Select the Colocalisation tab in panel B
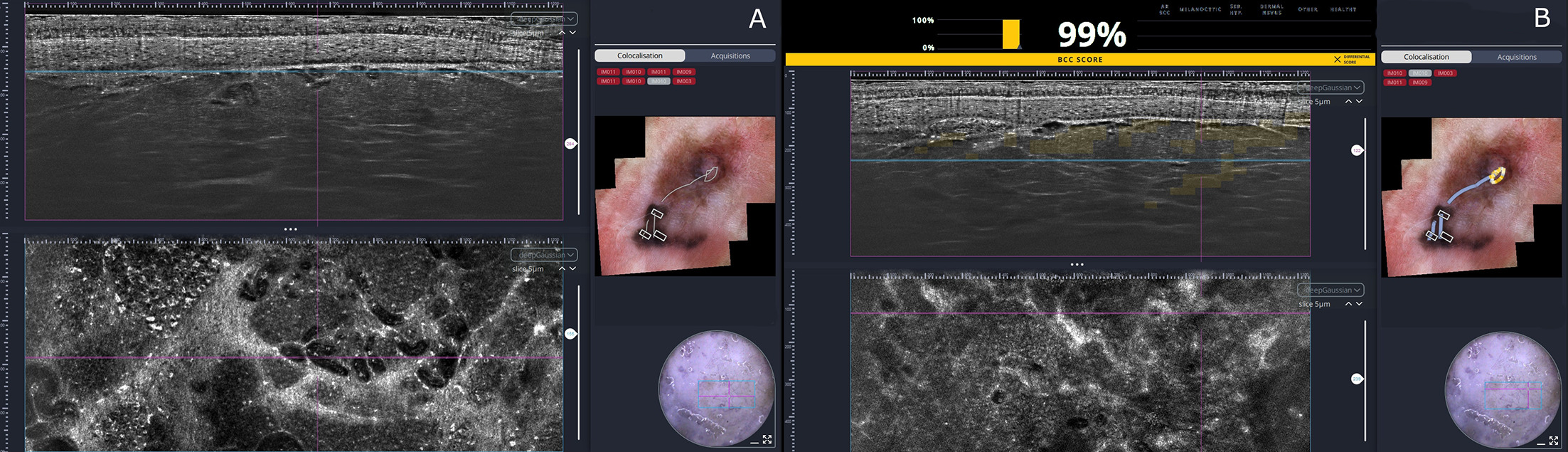Screen dimensions: 1568x452 1426,57
